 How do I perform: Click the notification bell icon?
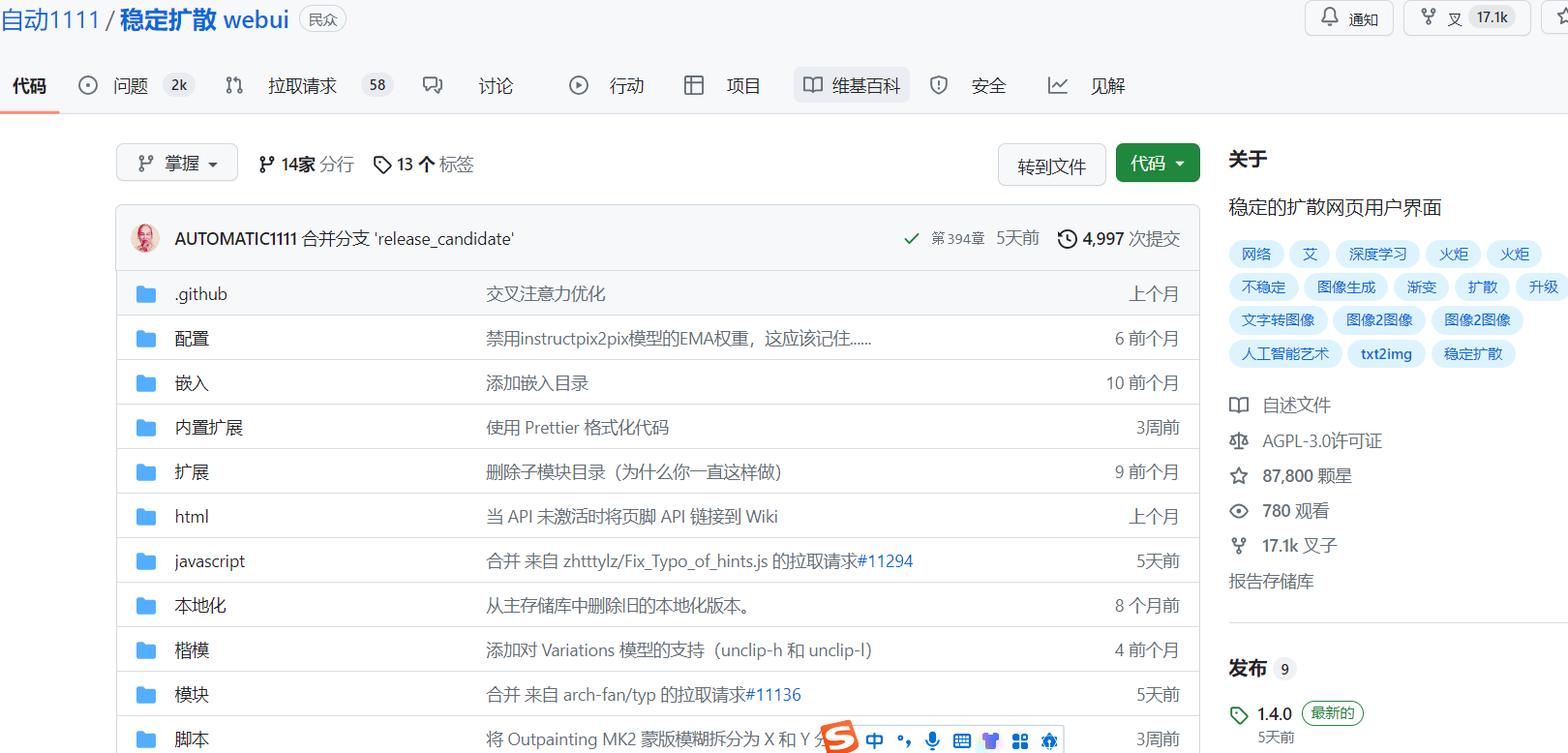(x=1330, y=17)
